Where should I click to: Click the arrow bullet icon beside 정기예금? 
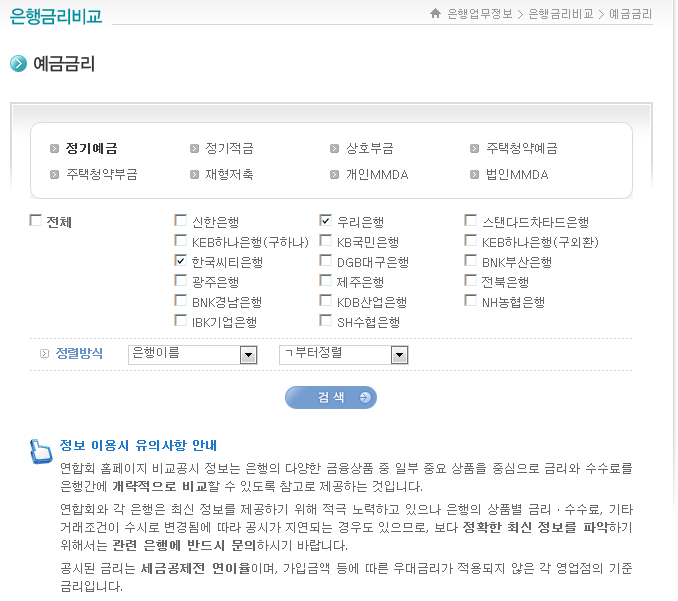(54, 149)
